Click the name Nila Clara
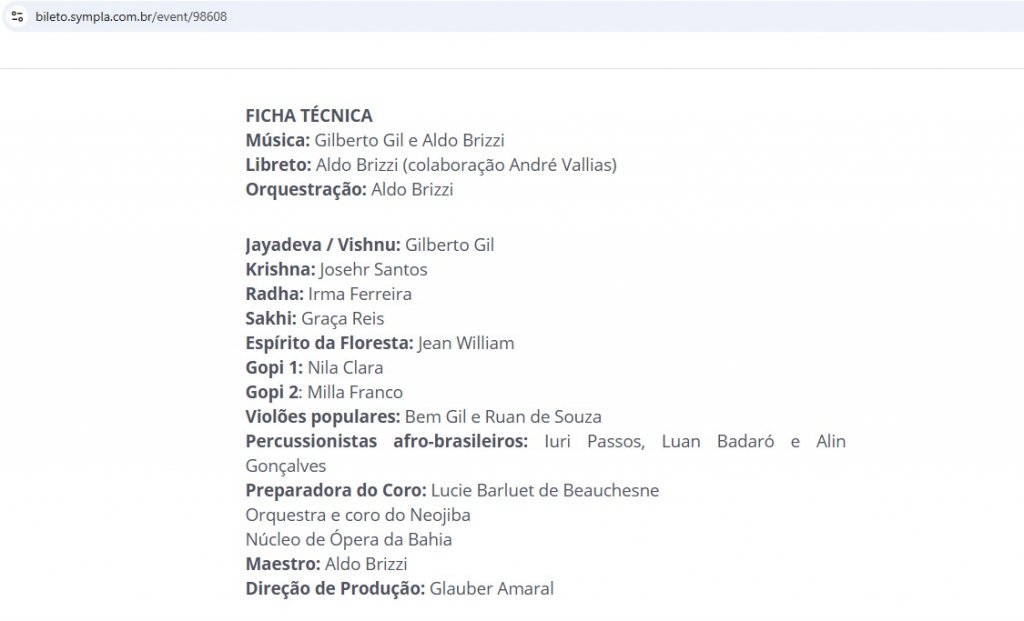This screenshot has width=1024, height=621. point(345,368)
